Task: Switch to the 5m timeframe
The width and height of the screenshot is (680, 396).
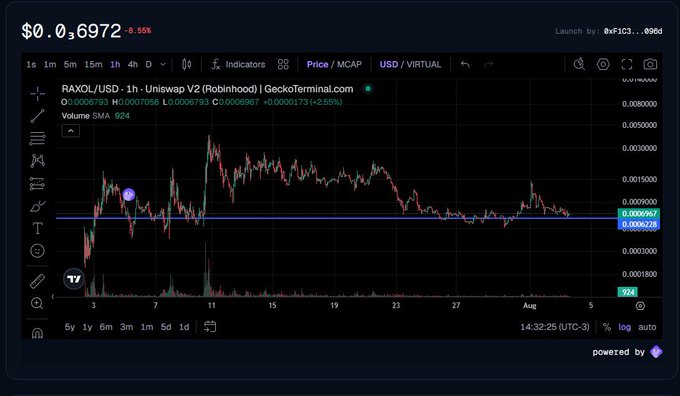Action: 70,65
